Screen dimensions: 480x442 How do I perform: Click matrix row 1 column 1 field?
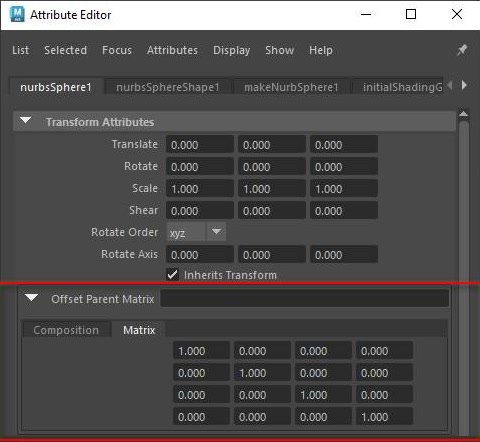[x=201, y=351]
